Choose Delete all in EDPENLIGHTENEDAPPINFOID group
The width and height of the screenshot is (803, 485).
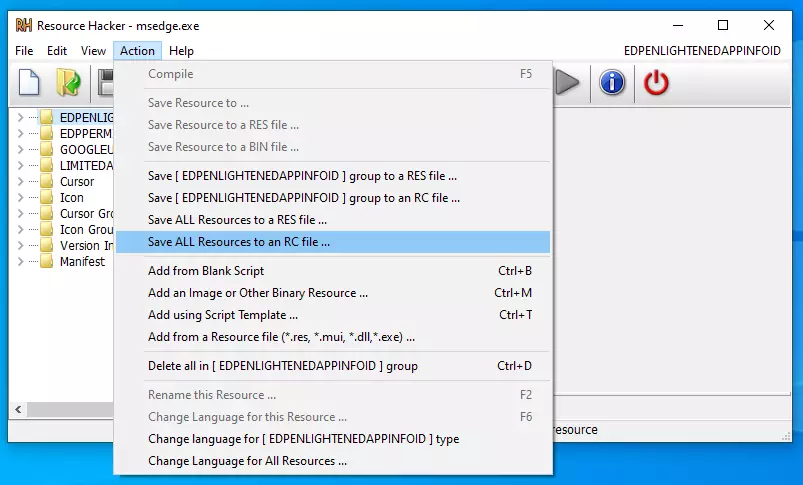pyautogui.click(x=333, y=366)
